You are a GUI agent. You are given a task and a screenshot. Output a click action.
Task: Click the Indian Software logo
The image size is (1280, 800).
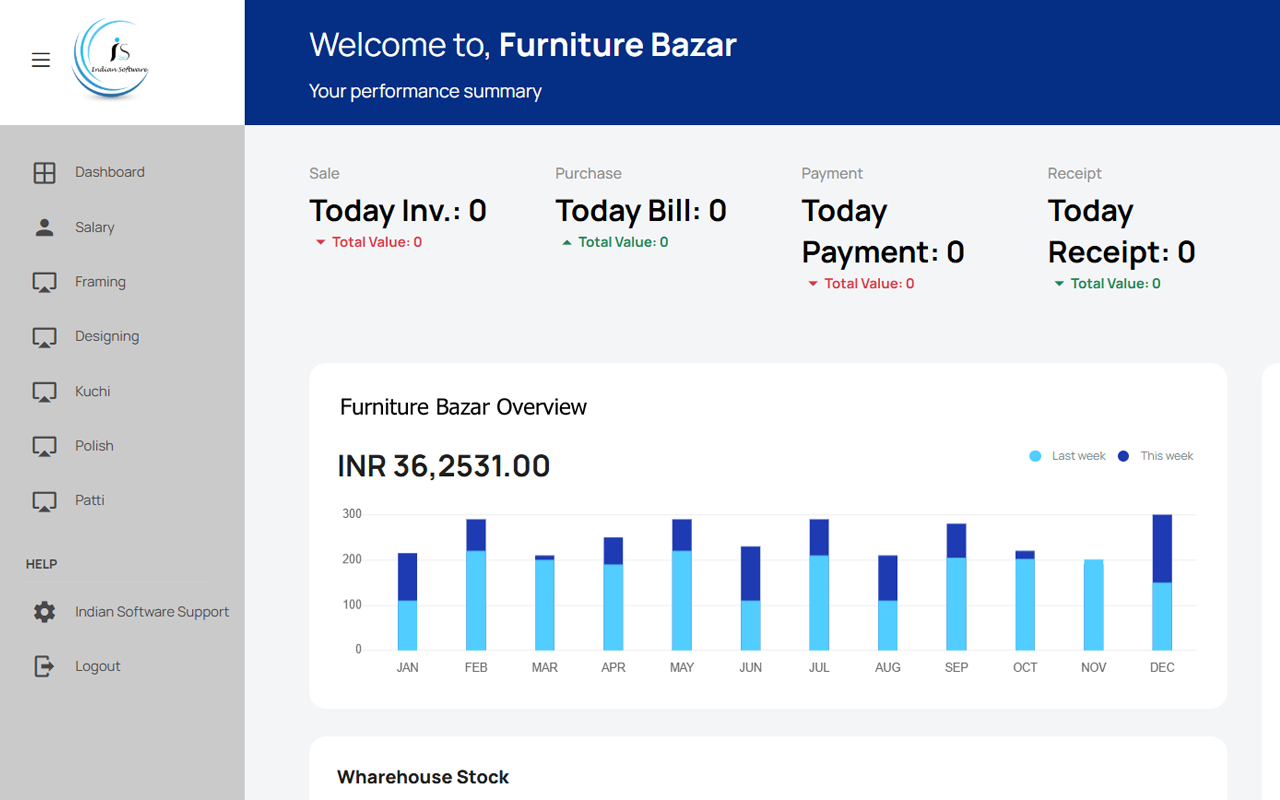coord(111,60)
